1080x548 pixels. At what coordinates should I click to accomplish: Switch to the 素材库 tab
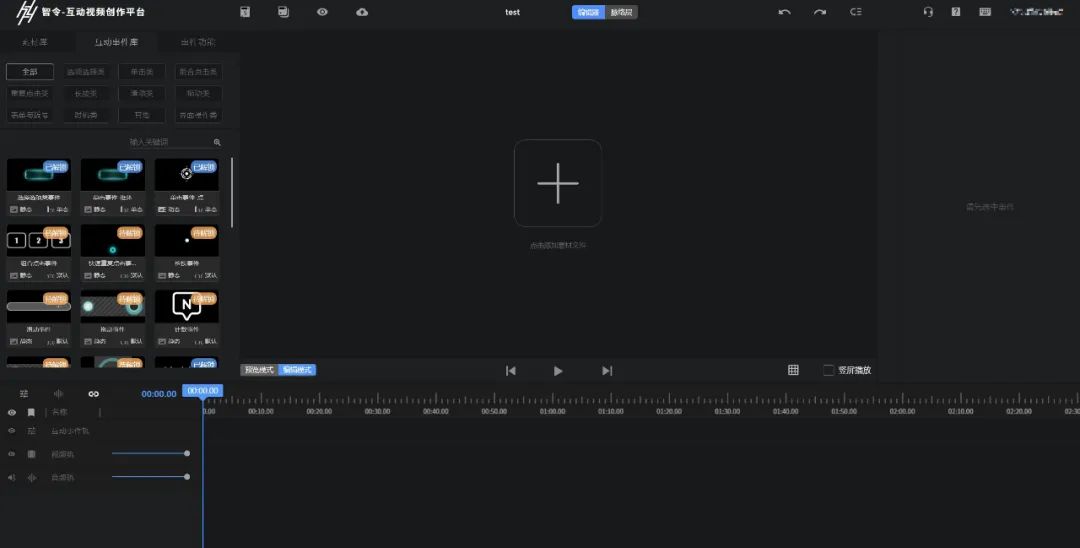point(35,43)
